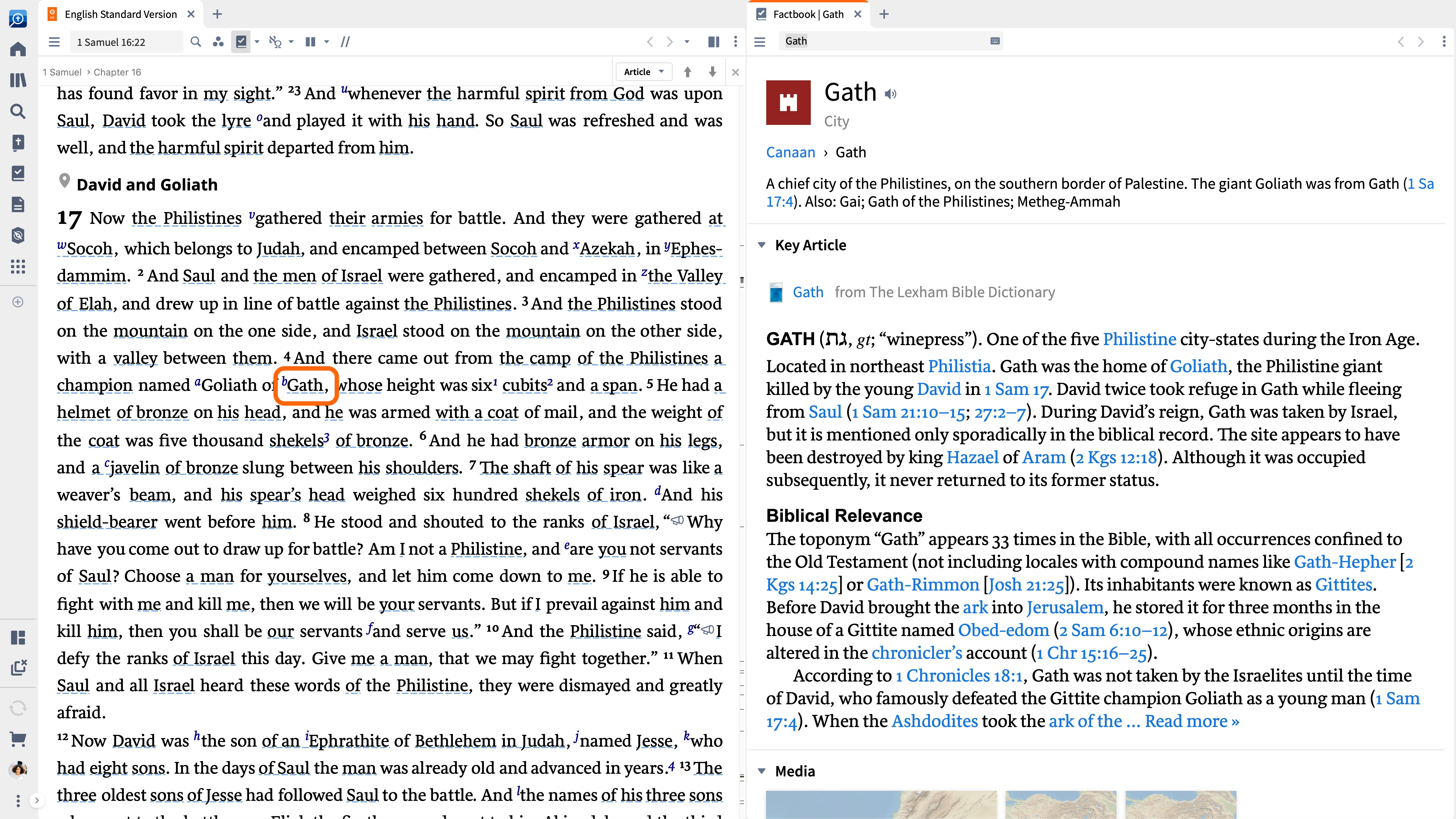Open the multiple resources dropdown arrow
The height and width of the screenshot is (819, 1456).
tap(327, 42)
